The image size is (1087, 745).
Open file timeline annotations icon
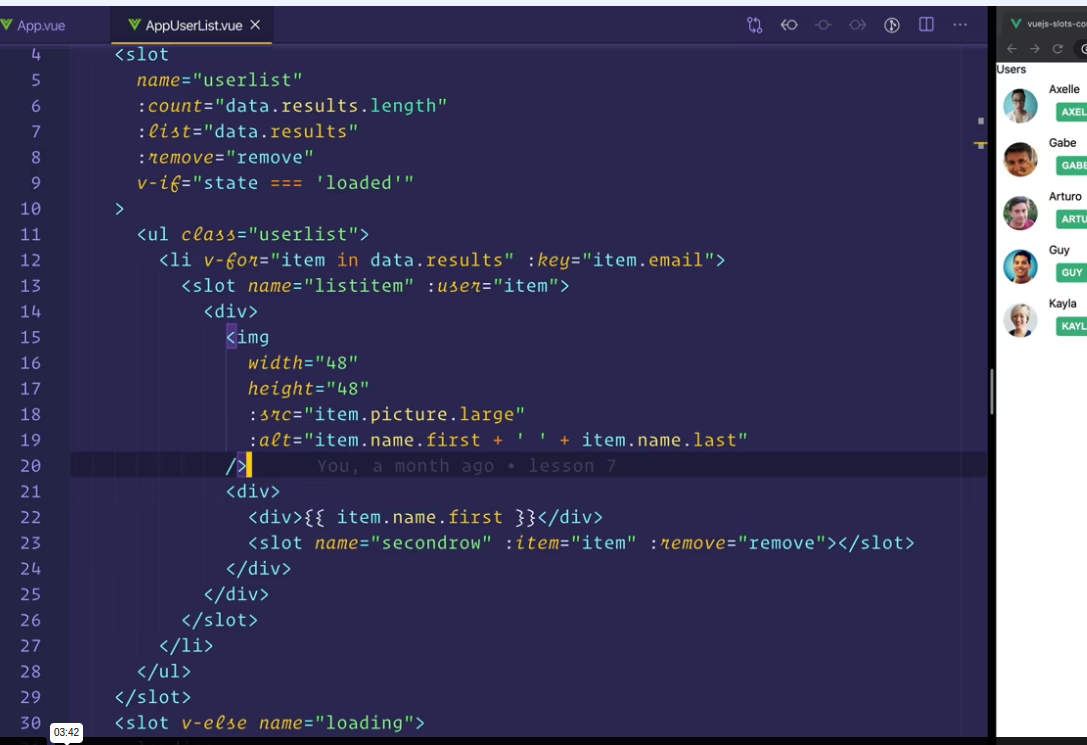point(892,25)
